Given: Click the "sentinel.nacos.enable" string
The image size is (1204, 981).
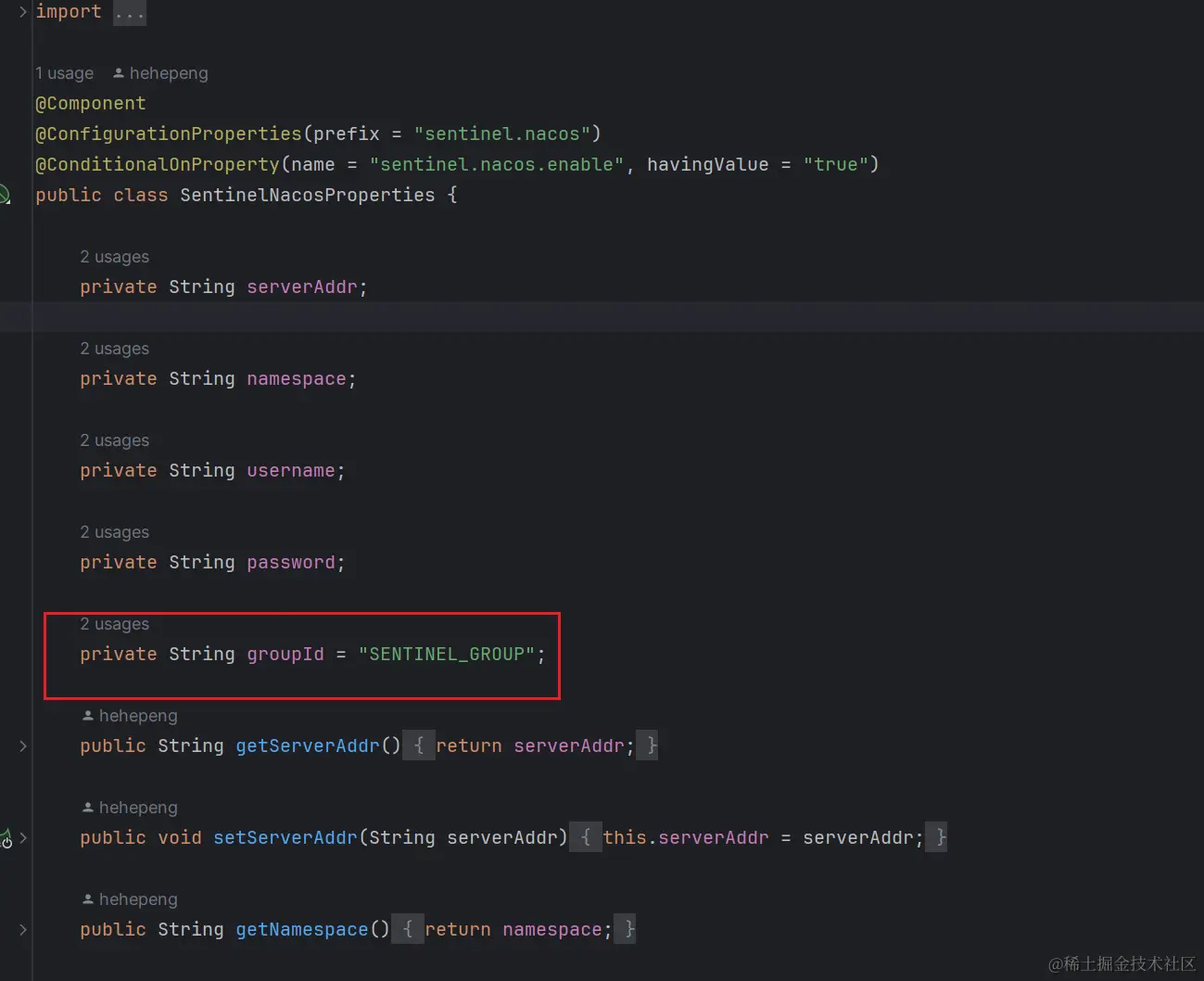Looking at the screenshot, I should tap(497, 164).
